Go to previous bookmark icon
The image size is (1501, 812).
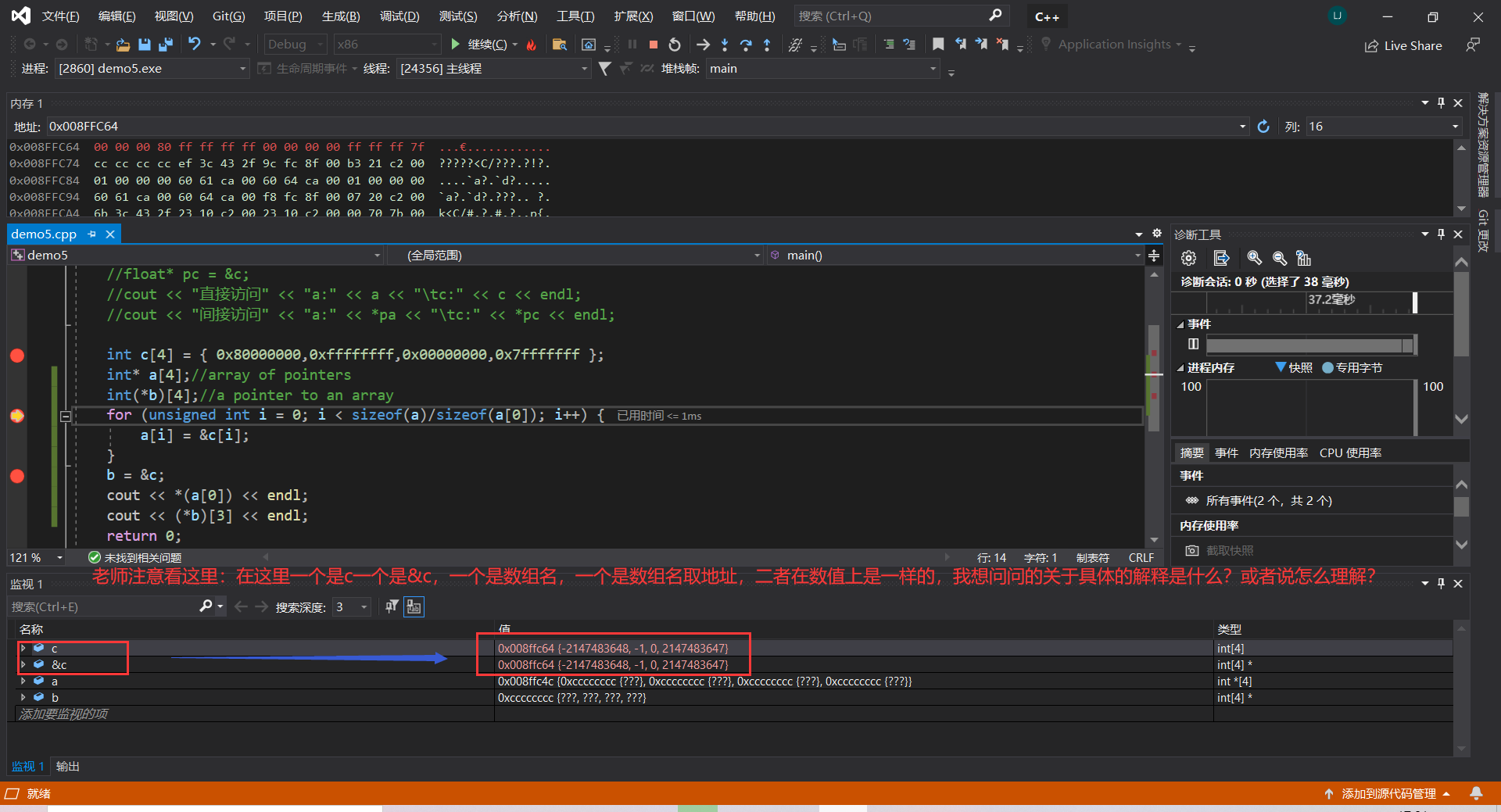[960, 45]
